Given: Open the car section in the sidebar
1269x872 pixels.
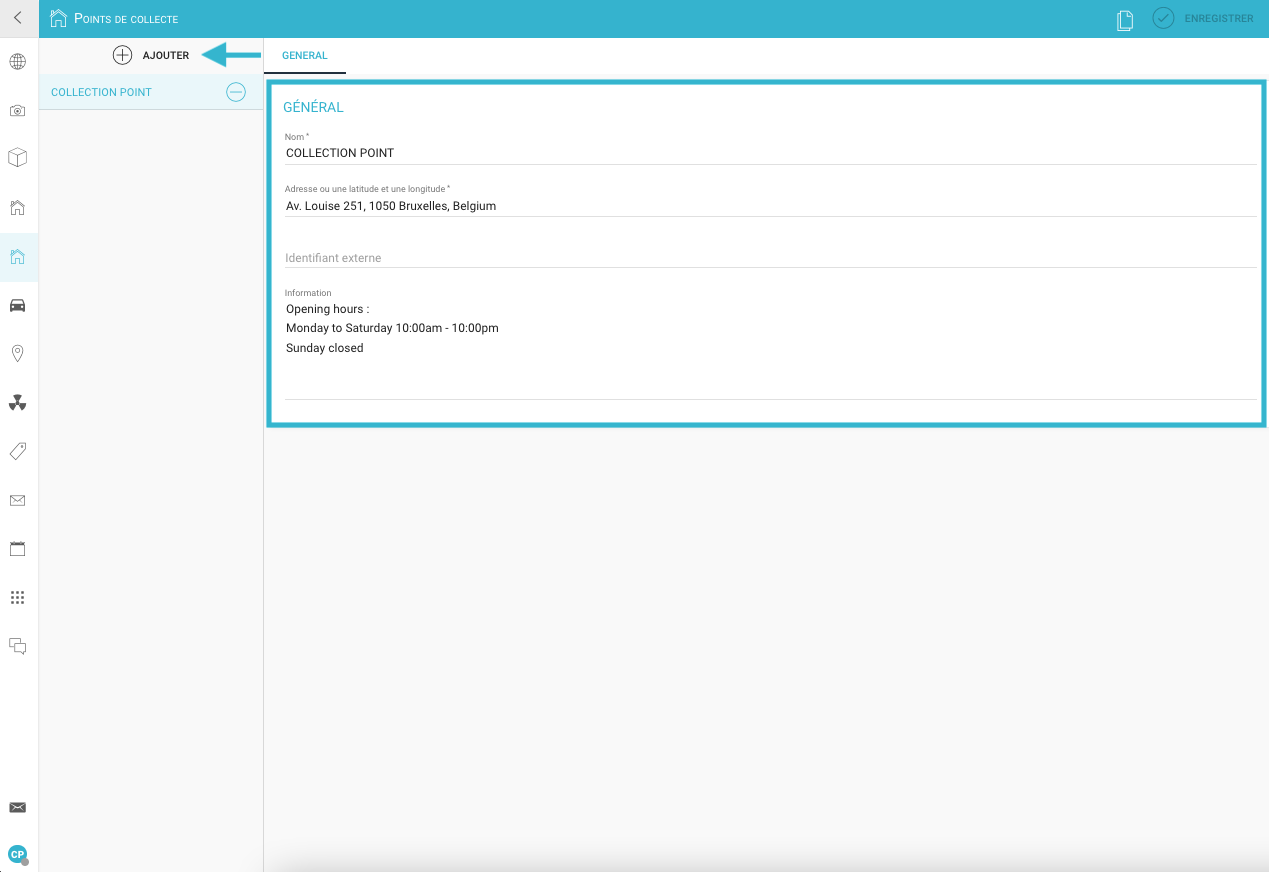Looking at the screenshot, I should click(17, 305).
